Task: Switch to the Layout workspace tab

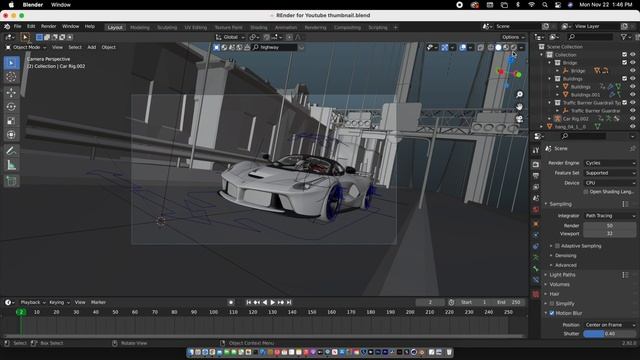Action: [115, 27]
